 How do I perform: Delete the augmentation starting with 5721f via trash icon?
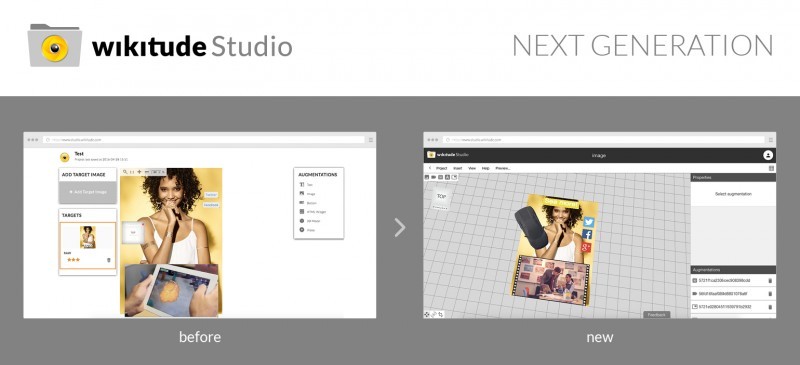coord(770,280)
